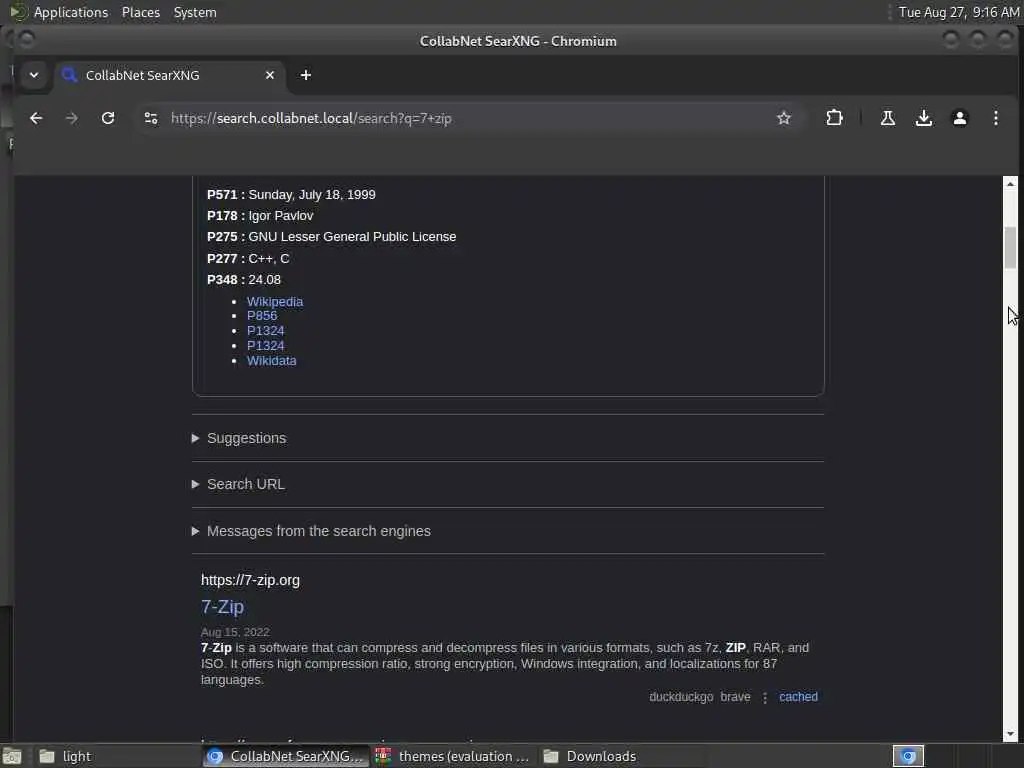Screen dimensions: 1024x768
Task: Click the Sunday, July 18, 1999 date
Action: [312, 195]
